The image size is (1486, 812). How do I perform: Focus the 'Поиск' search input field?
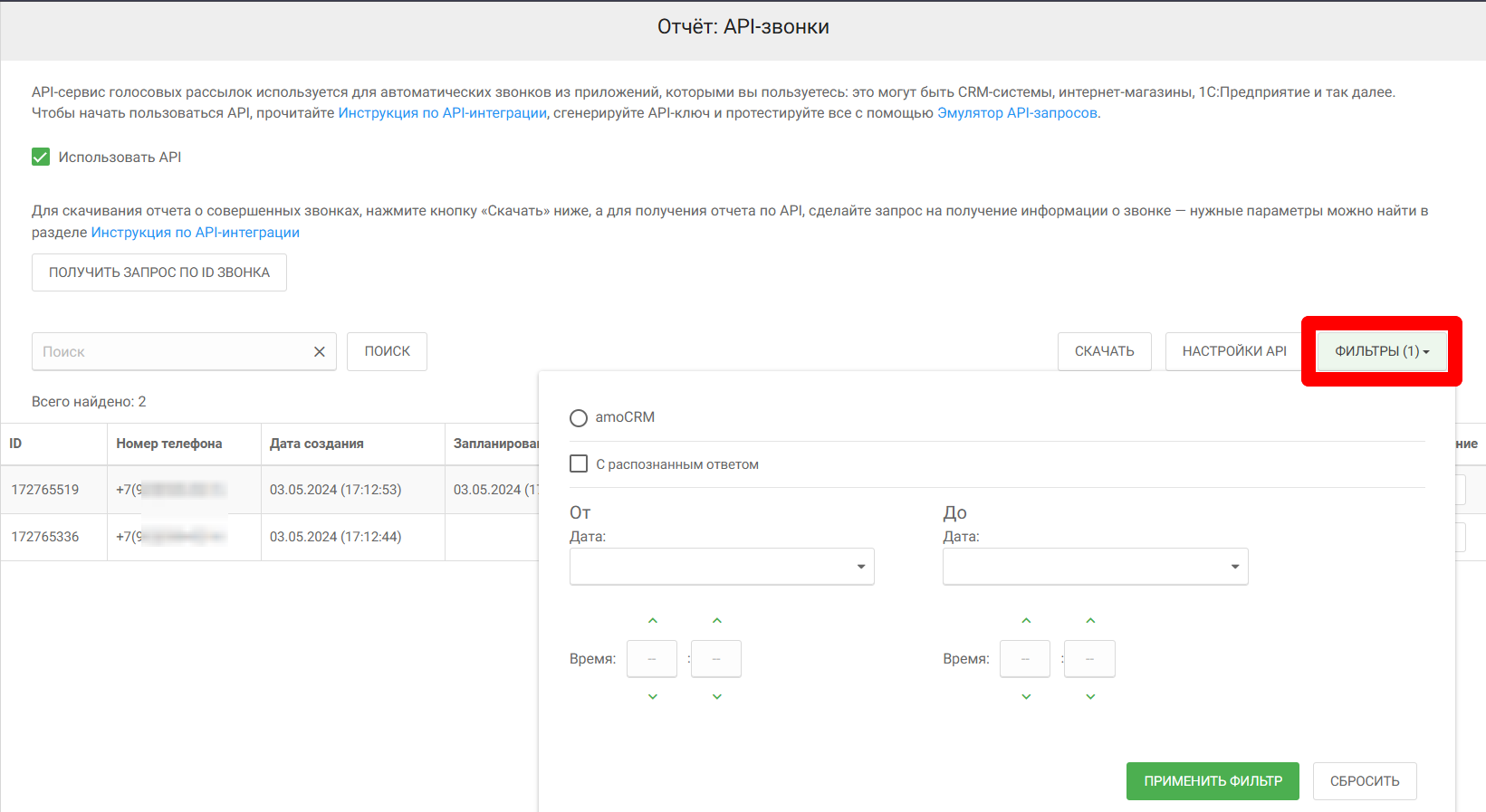click(x=172, y=352)
